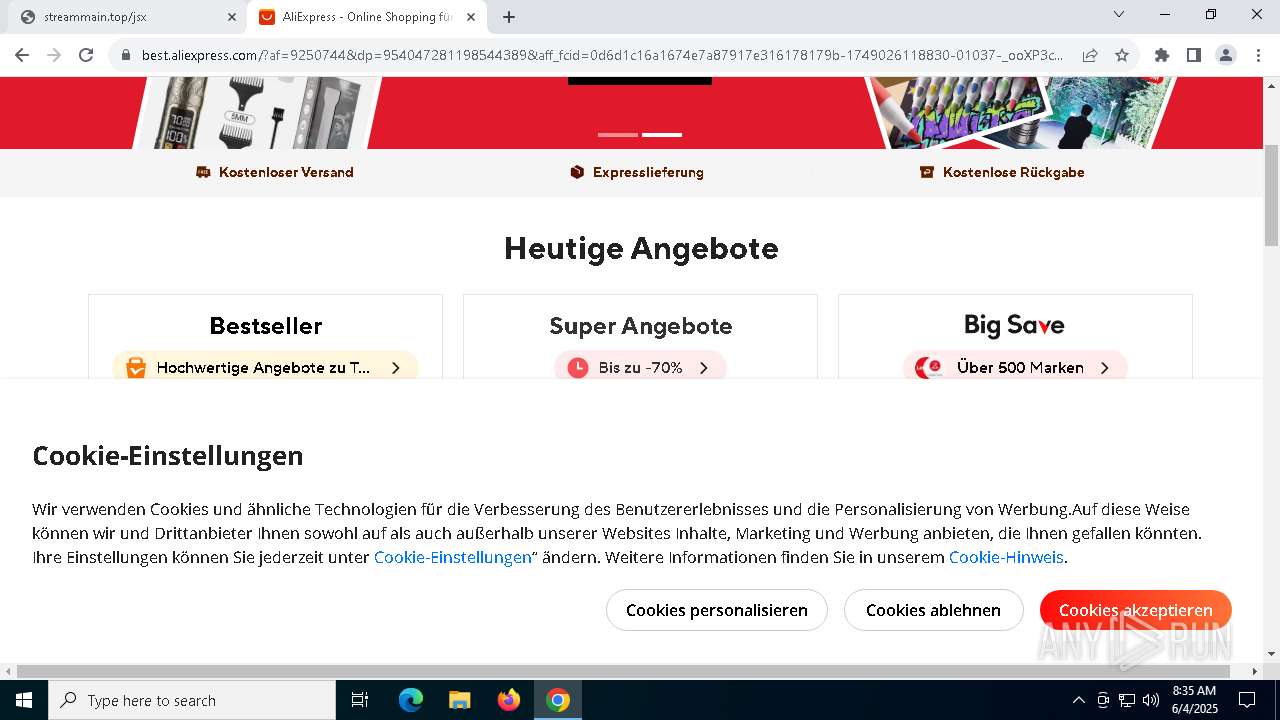This screenshot has width=1280, height=720.
Task: Click the browser forward arrow
Action: click(54, 55)
